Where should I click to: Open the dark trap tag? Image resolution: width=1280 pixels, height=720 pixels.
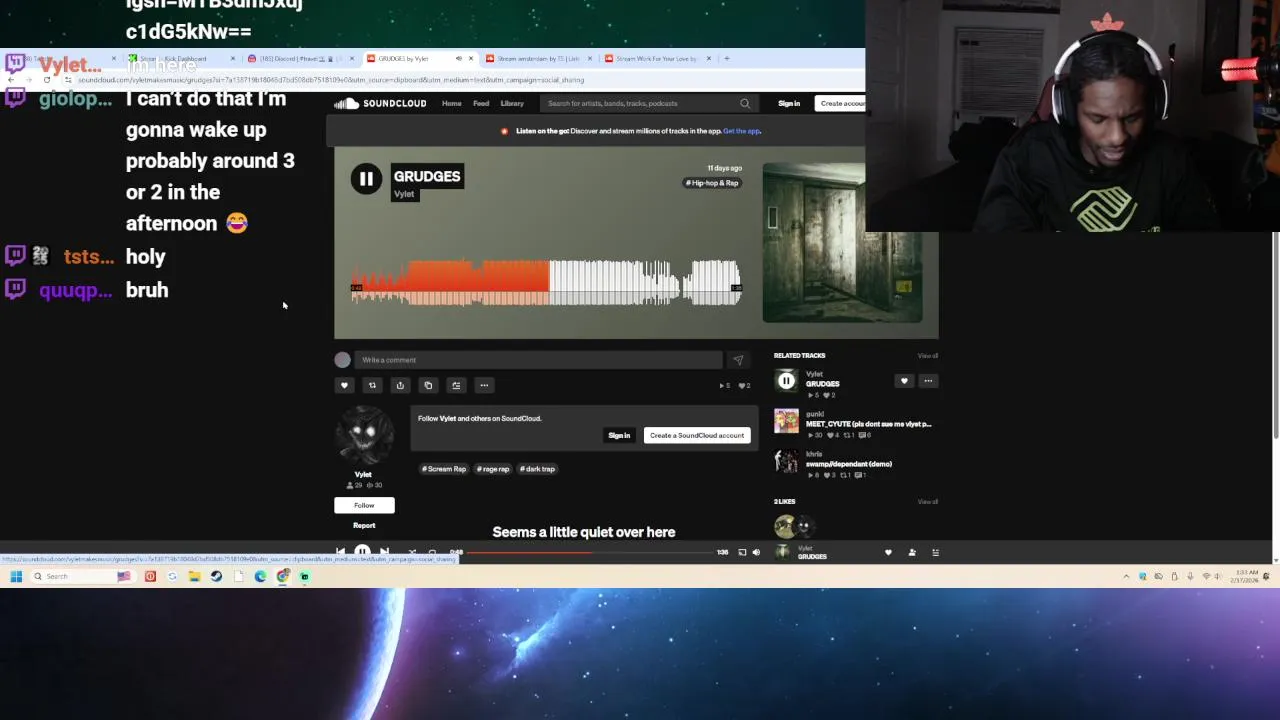[537, 469]
